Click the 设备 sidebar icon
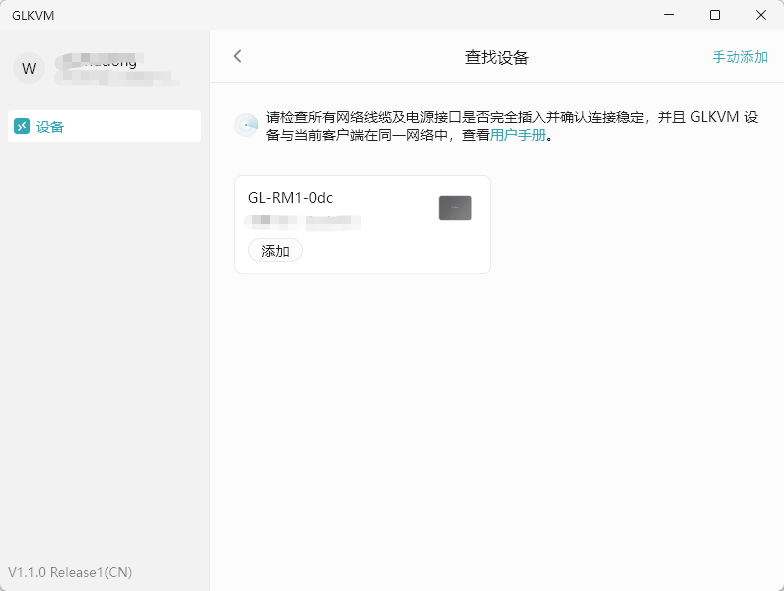Image resolution: width=784 pixels, height=591 pixels. [22, 126]
